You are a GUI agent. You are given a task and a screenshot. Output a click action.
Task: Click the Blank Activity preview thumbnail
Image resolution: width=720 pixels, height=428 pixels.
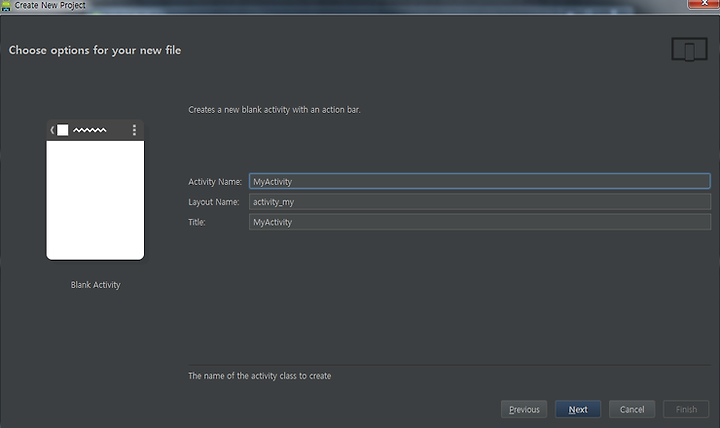[x=95, y=190]
